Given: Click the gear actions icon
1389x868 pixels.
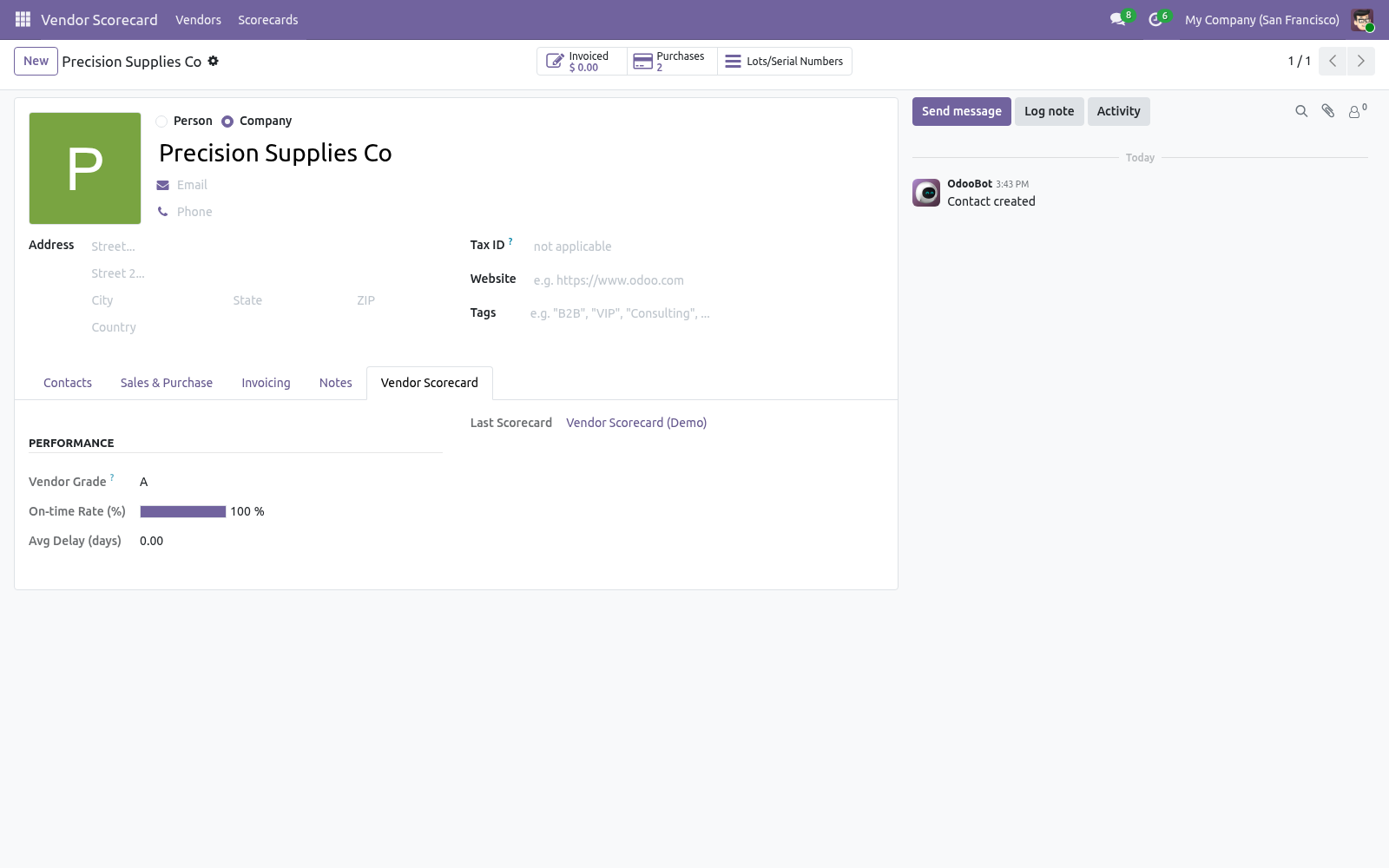Looking at the screenshot, I should [214, 61].
